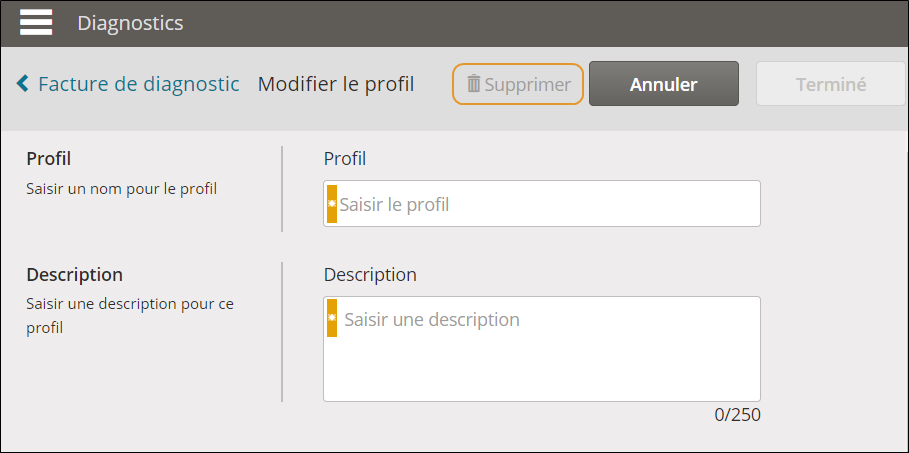Image resolution: width=909 pixels, height=453 pixels.
Task: Click the trash can icon
Action: point(474,84)
